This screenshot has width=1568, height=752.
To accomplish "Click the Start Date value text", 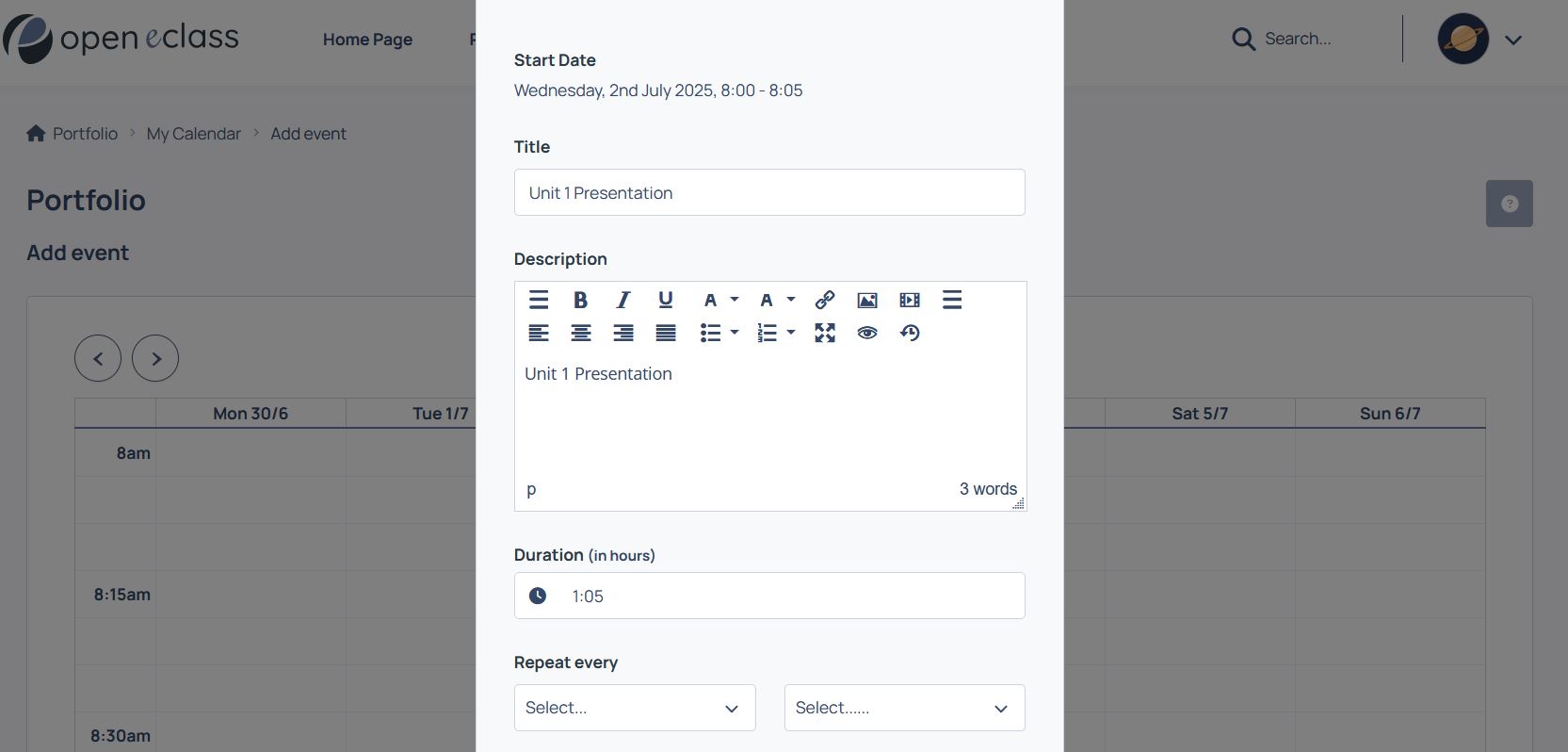I will (x=658, y=90).
